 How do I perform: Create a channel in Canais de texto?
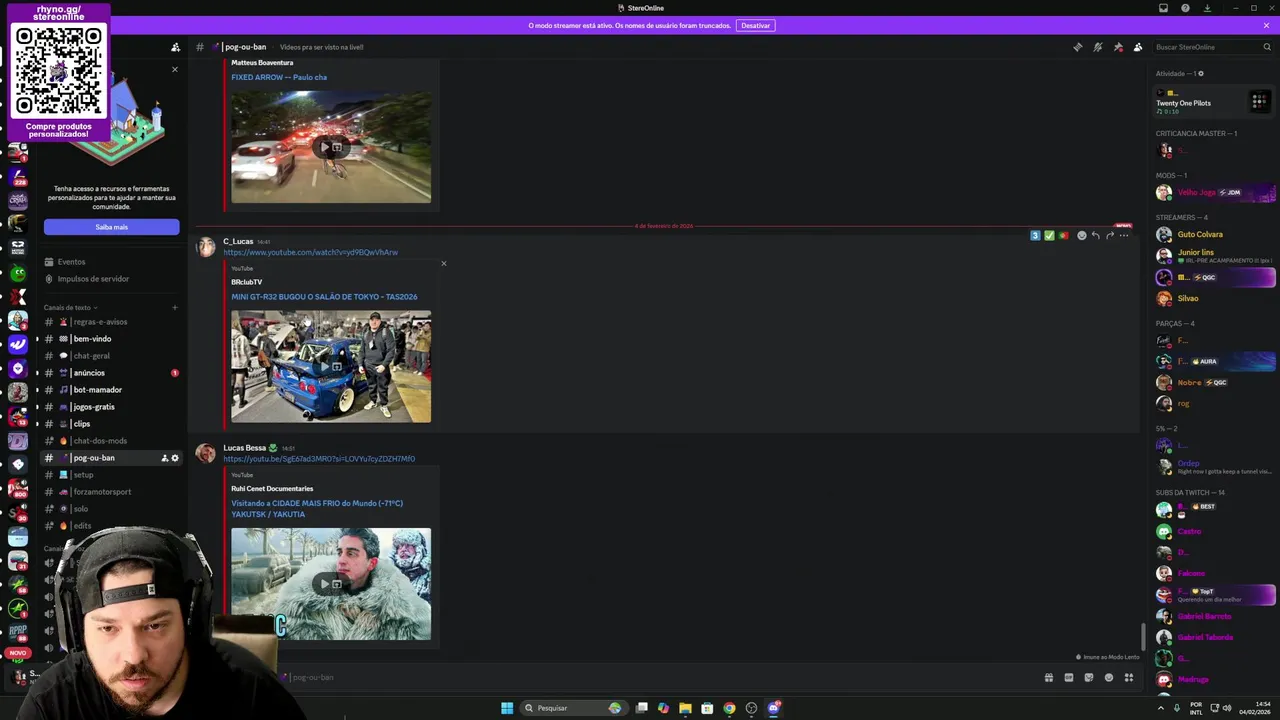(x=175, y=308)
